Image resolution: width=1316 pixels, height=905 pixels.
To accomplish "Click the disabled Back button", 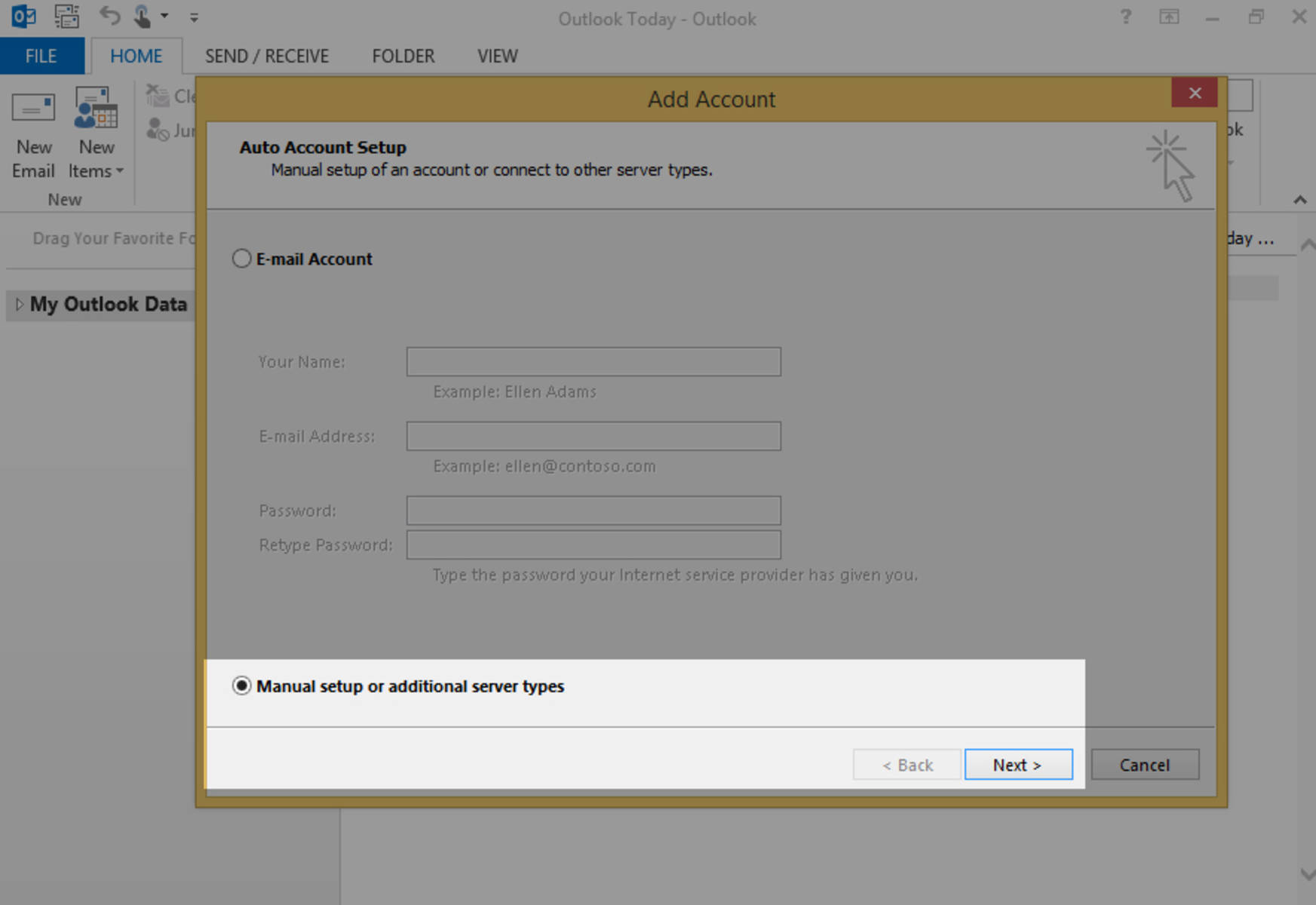I will tap(907, 765).
